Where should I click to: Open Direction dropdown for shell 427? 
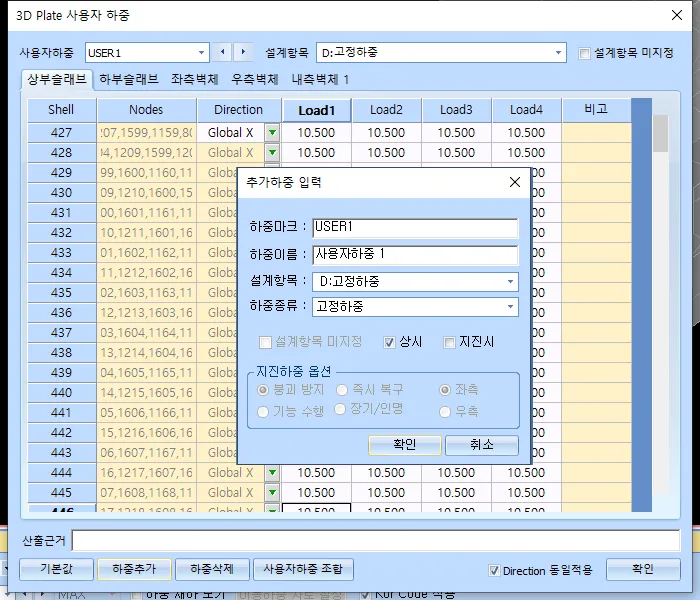[272, 133]
